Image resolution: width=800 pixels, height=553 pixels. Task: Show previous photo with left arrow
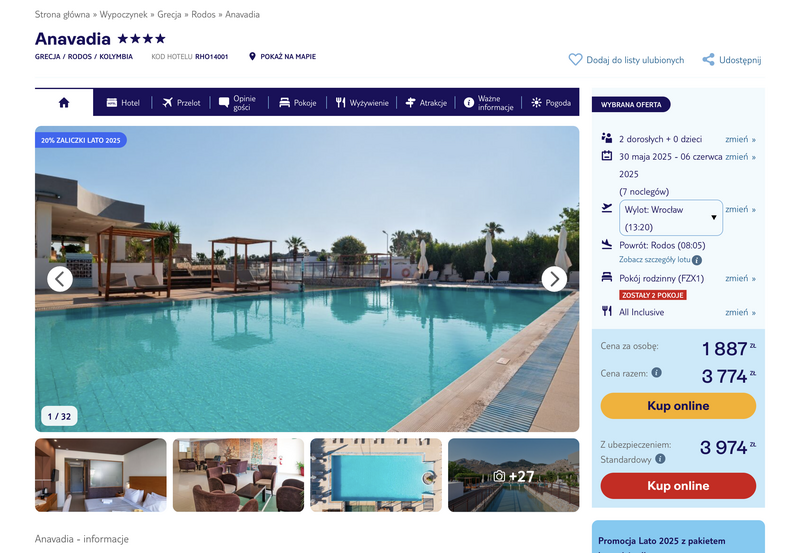pyautogui.click(x=60, y=279)
